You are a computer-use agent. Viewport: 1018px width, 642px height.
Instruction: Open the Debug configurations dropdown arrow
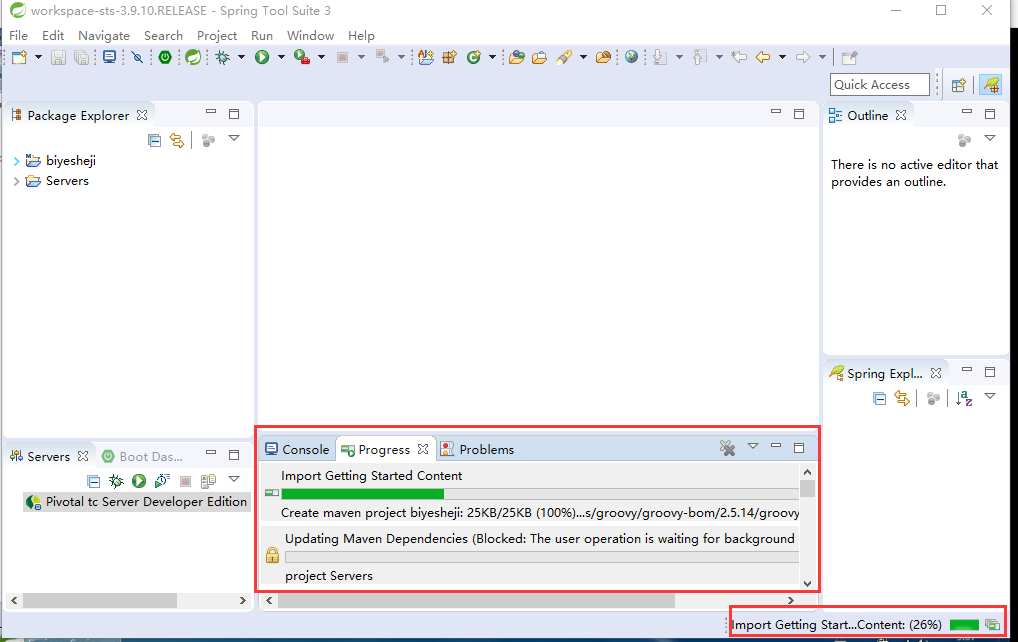[242, 57]
